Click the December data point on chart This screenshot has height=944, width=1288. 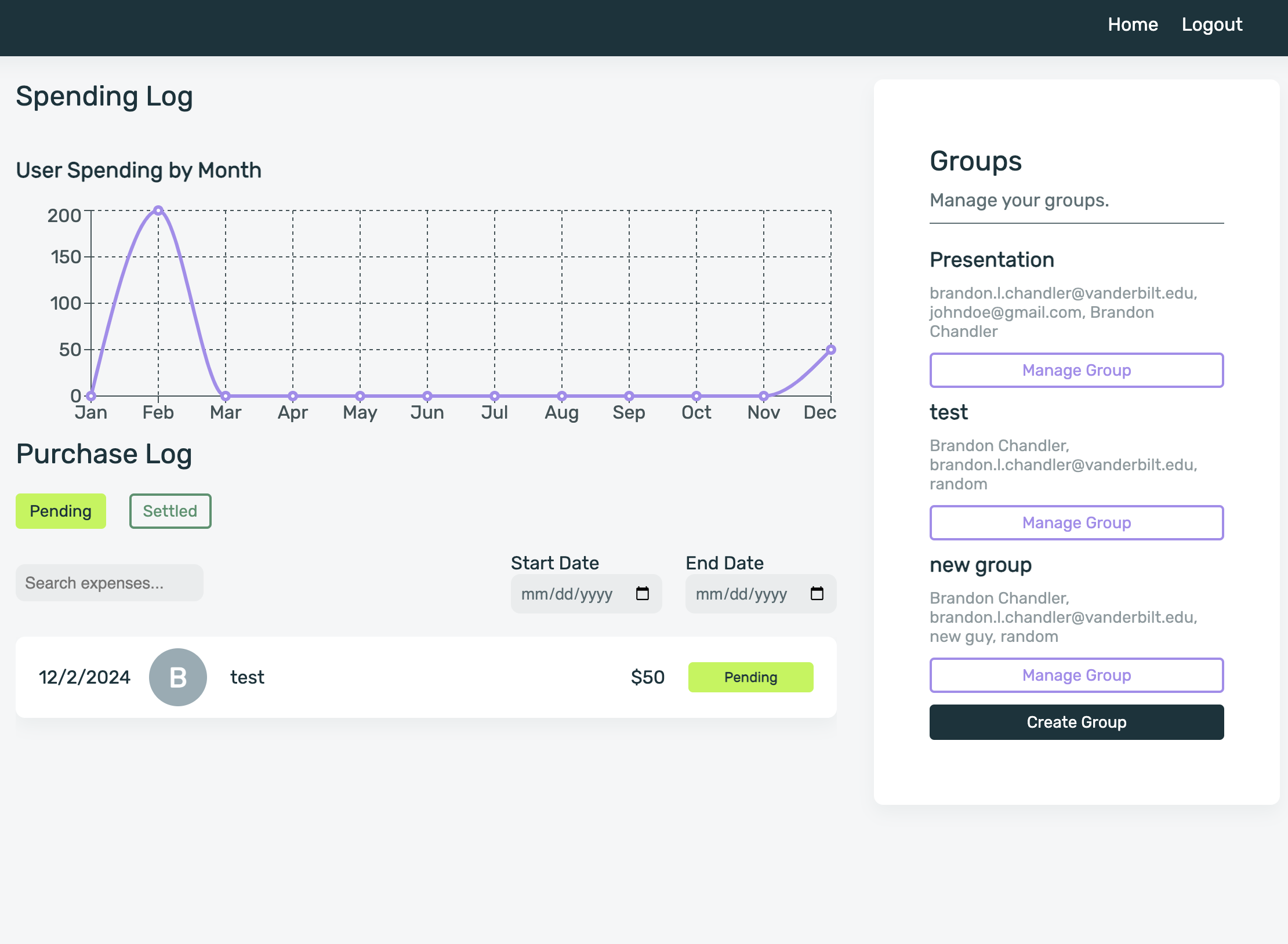pos(830,350)
